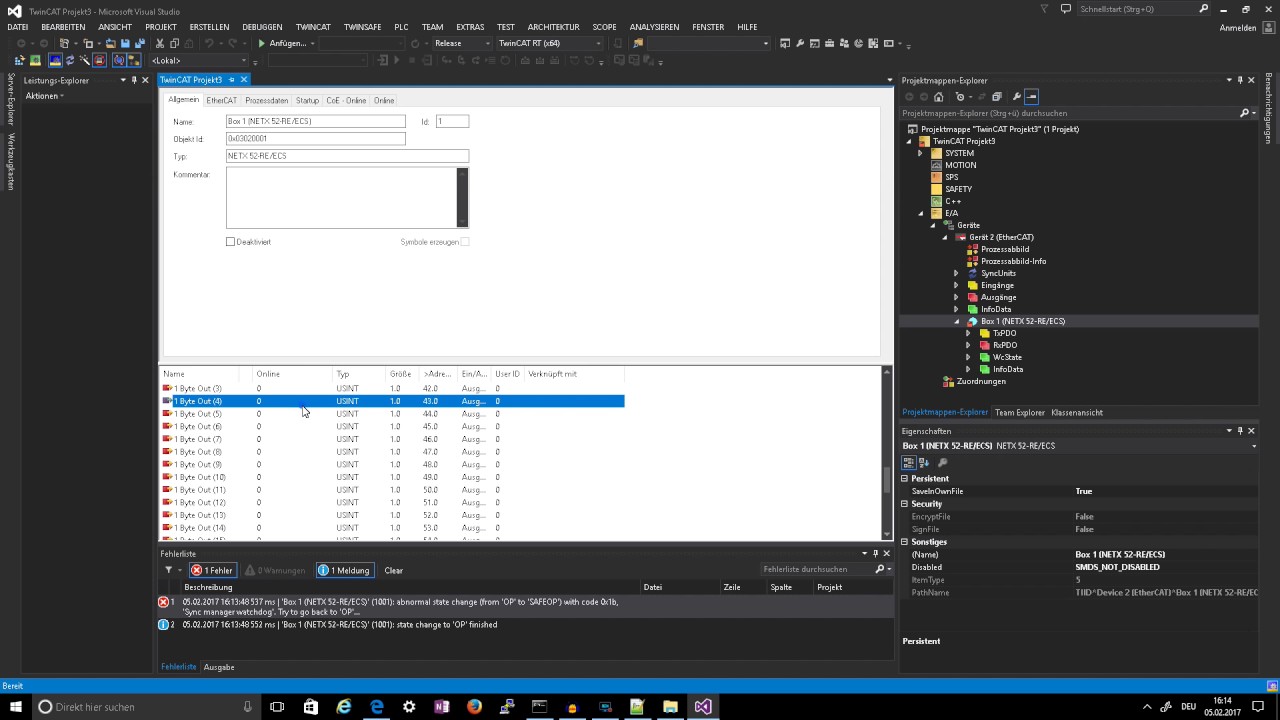Collapse the Sonstiges property category
The image size is (1280, 720).
click(x=905, y=542)
